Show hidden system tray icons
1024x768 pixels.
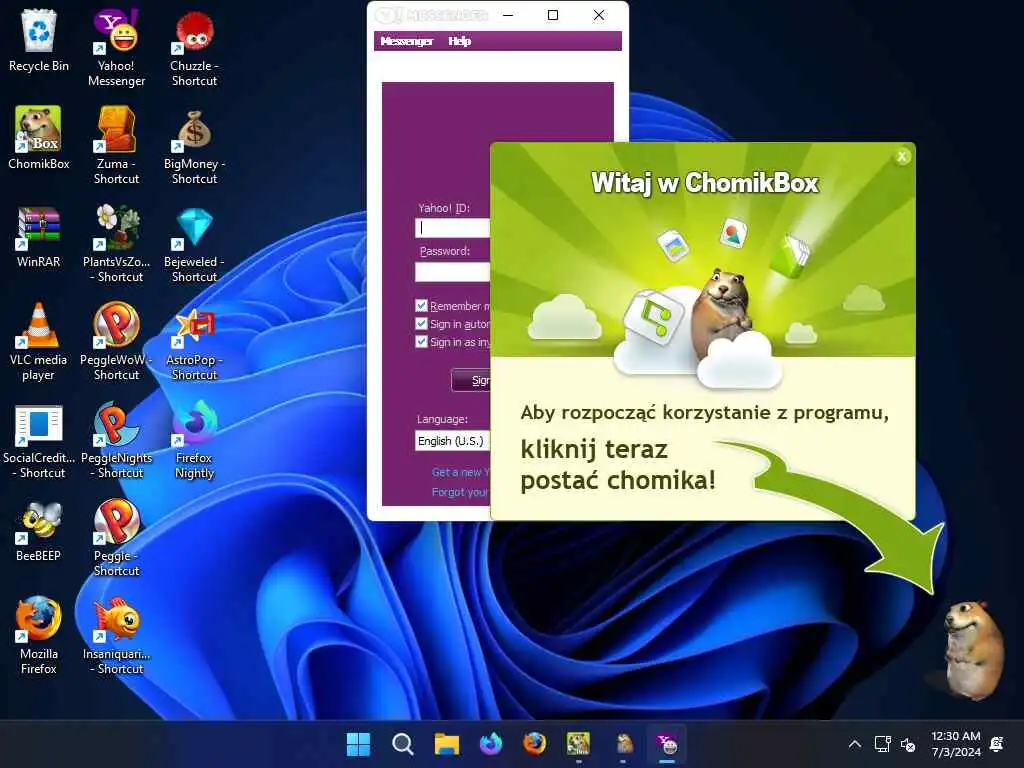pos(854,744)
